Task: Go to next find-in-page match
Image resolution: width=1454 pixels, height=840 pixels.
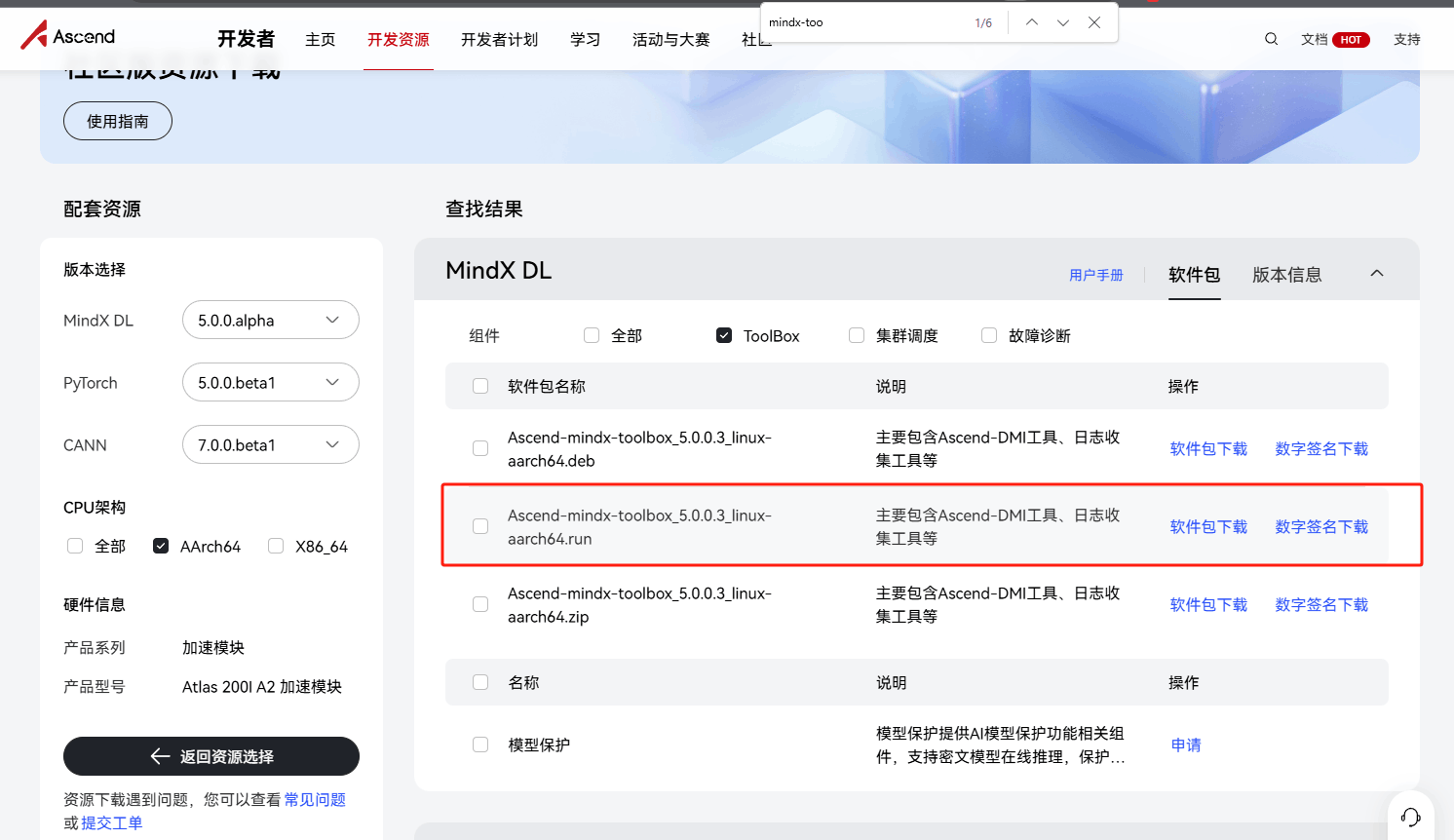Action: pyautogui.click(x=1063, y=22)
